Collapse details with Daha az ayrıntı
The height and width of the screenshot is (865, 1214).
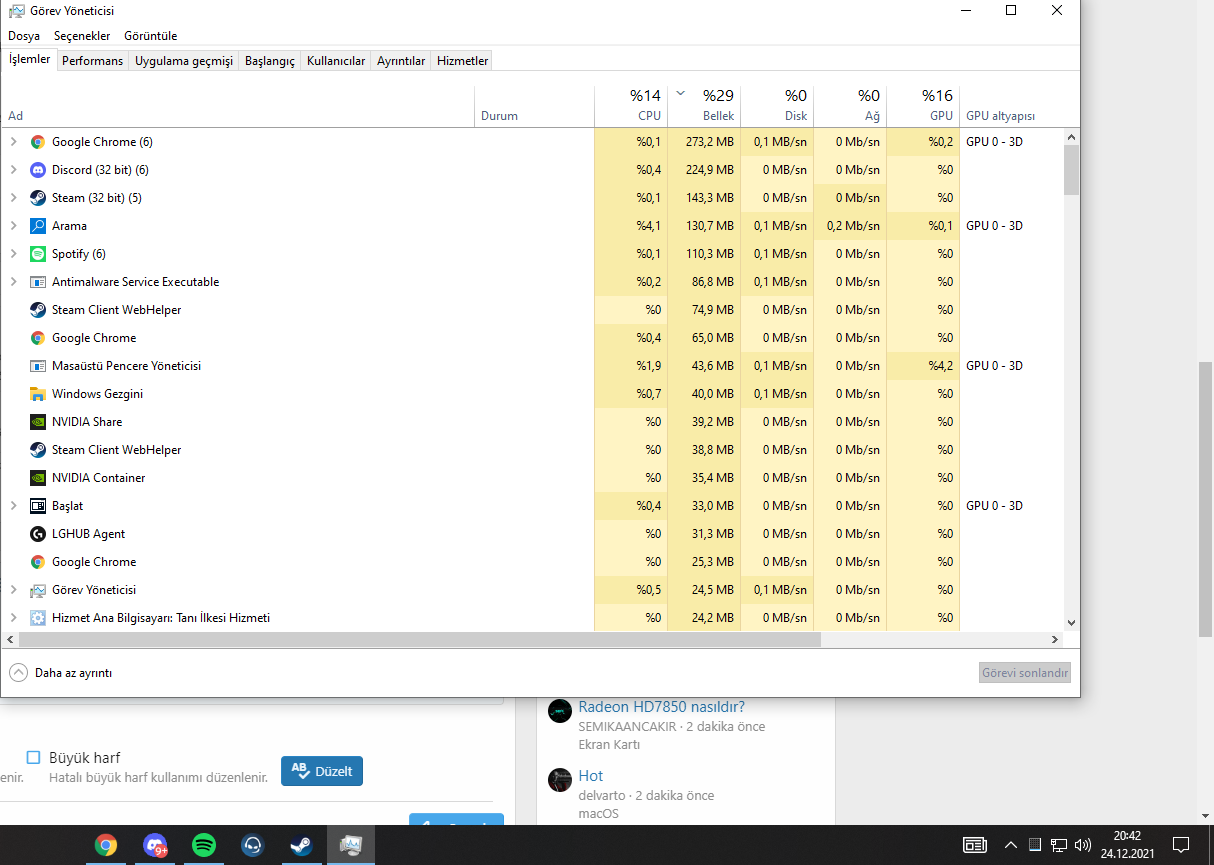(x=61, y=673)
